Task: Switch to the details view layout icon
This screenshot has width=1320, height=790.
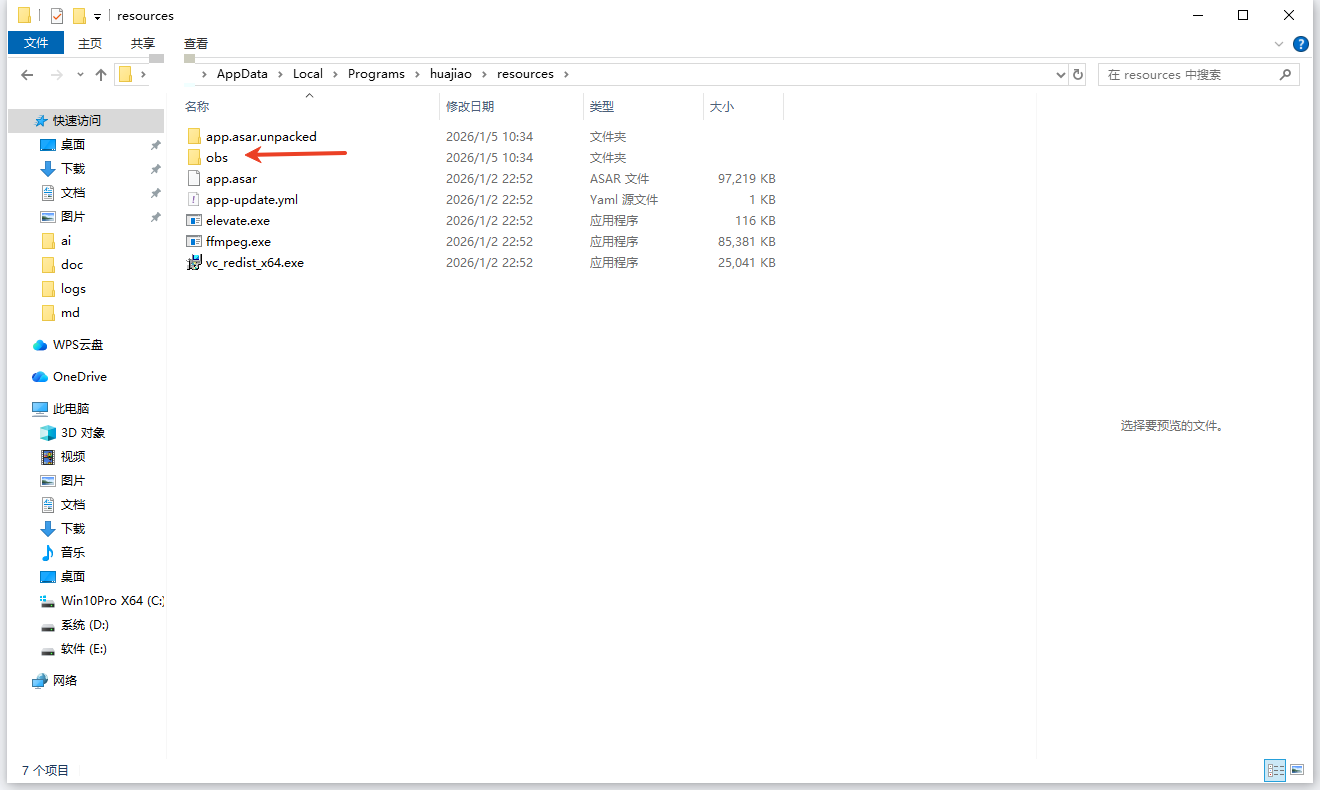Action: pyautogui.click(x=1275, y=770)
